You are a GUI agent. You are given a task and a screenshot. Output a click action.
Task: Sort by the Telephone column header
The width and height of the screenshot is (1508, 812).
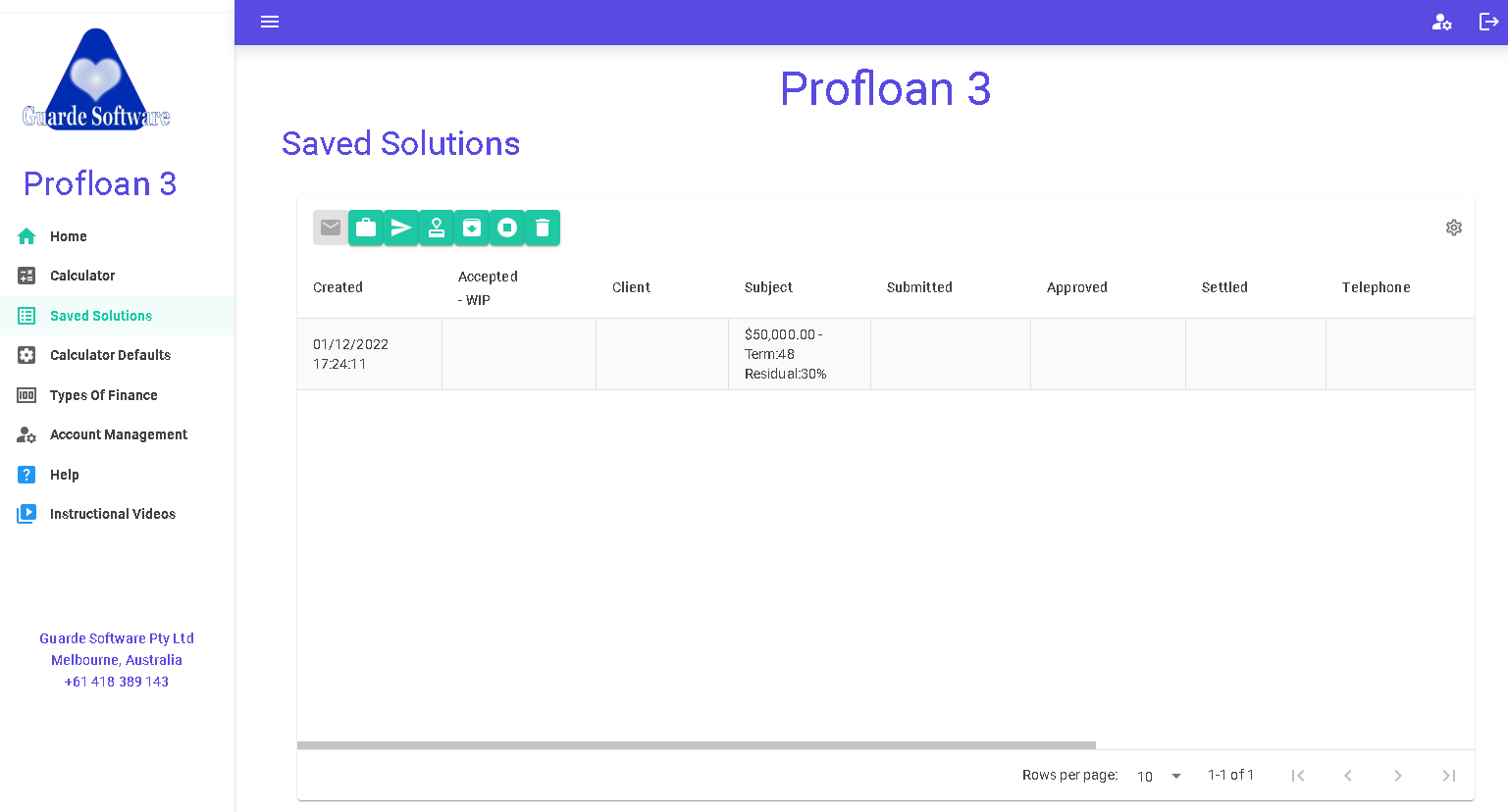tap(1376, 287)
